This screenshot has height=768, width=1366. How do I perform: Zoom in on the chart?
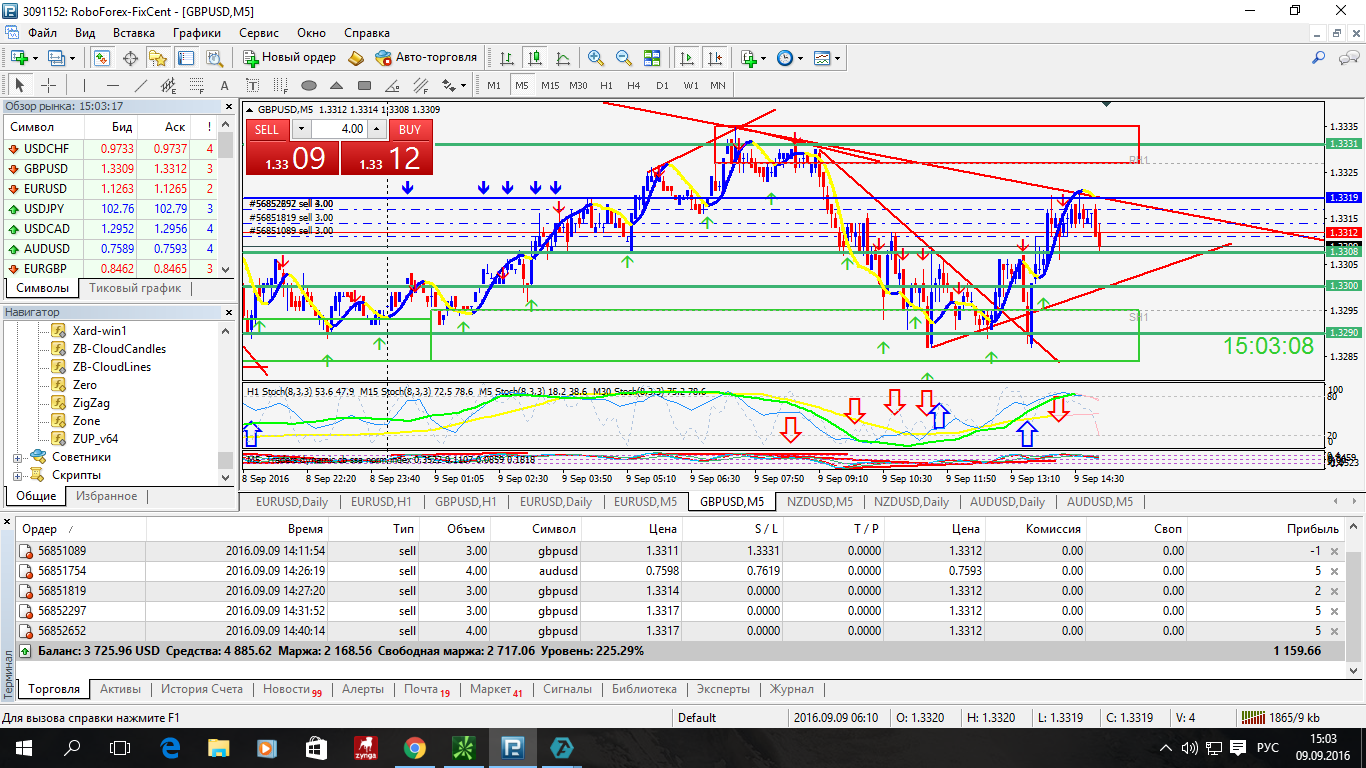pyautogui.click(x=596, y=58)
